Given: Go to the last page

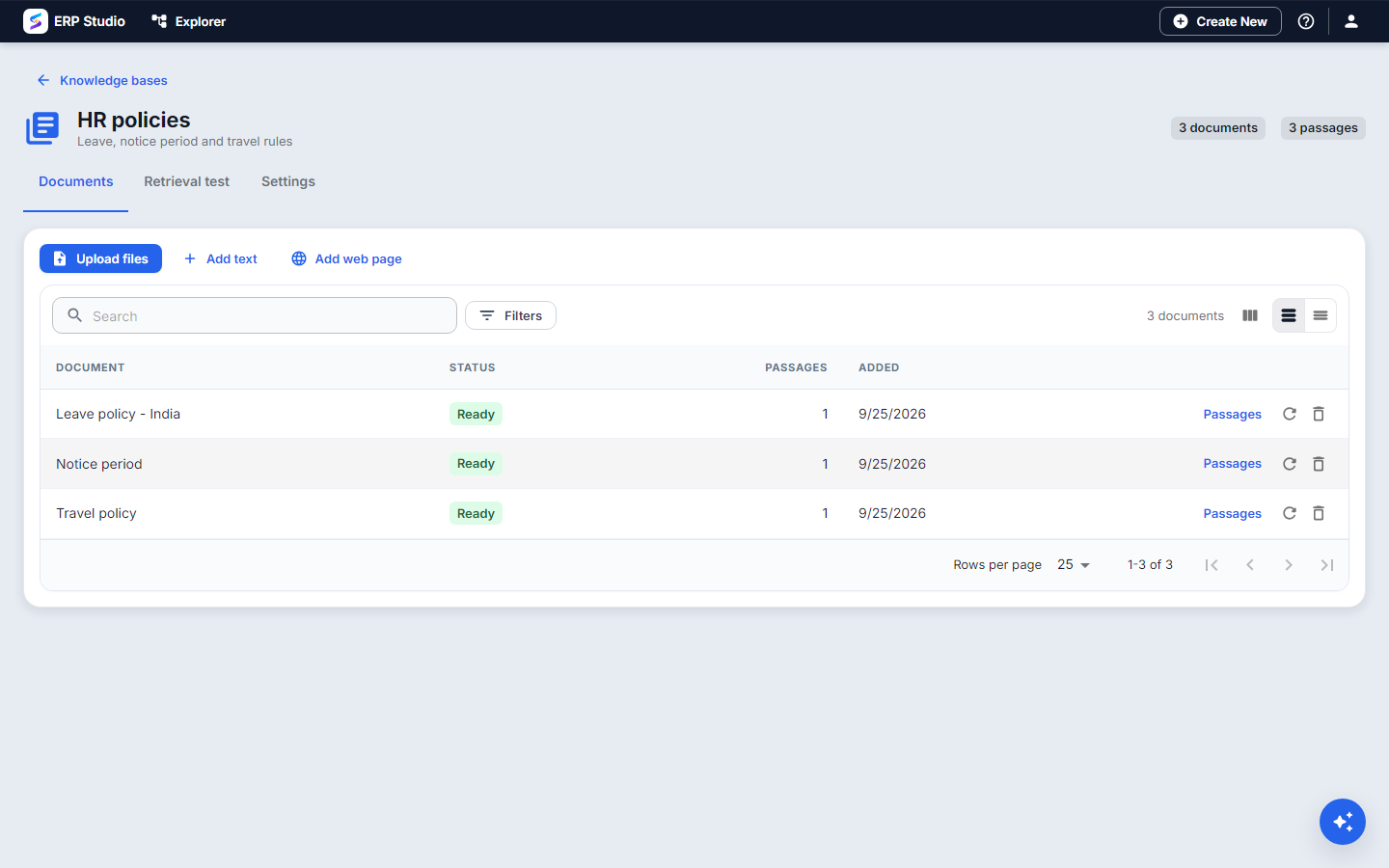Looking at the screenshot, I should coord(1327,565).
